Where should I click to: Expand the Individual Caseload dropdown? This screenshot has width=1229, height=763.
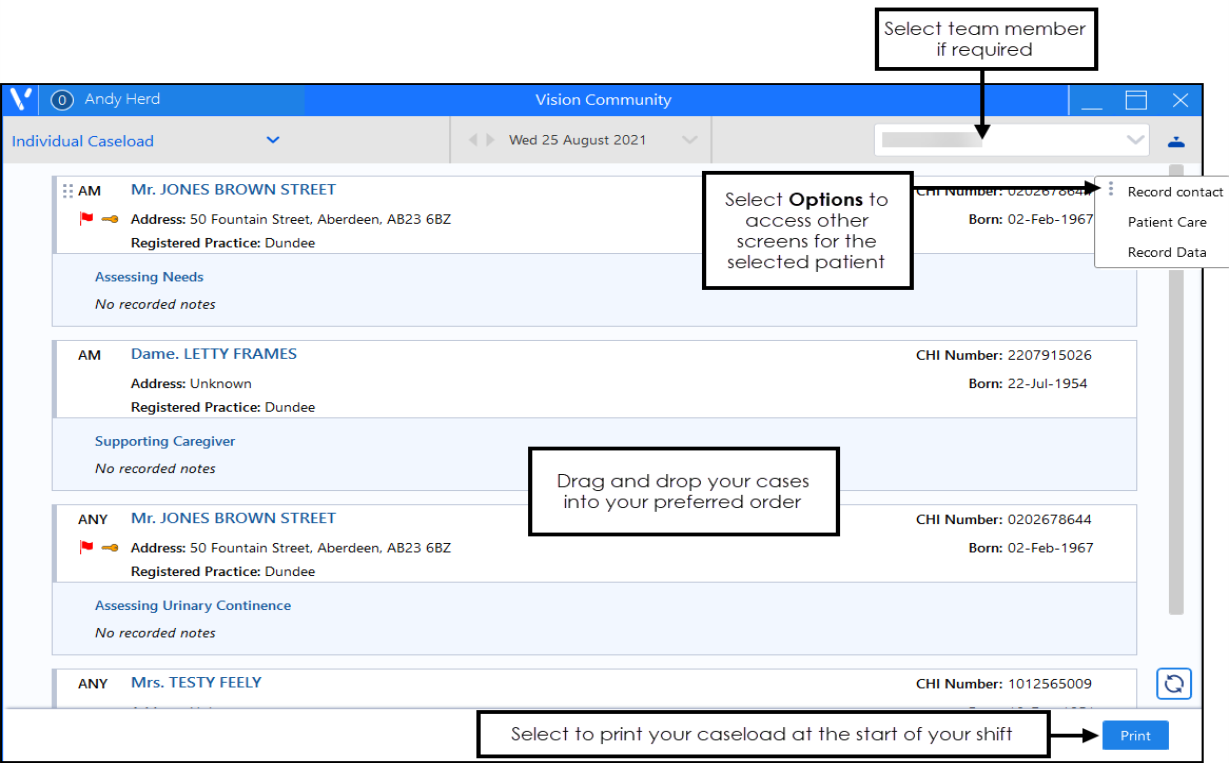click(x=273, y=140)
